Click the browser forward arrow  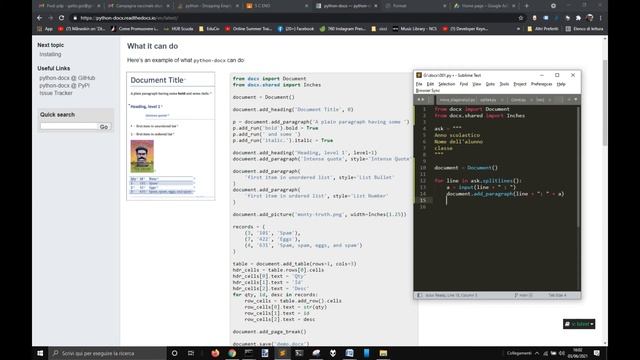[50, 18]
